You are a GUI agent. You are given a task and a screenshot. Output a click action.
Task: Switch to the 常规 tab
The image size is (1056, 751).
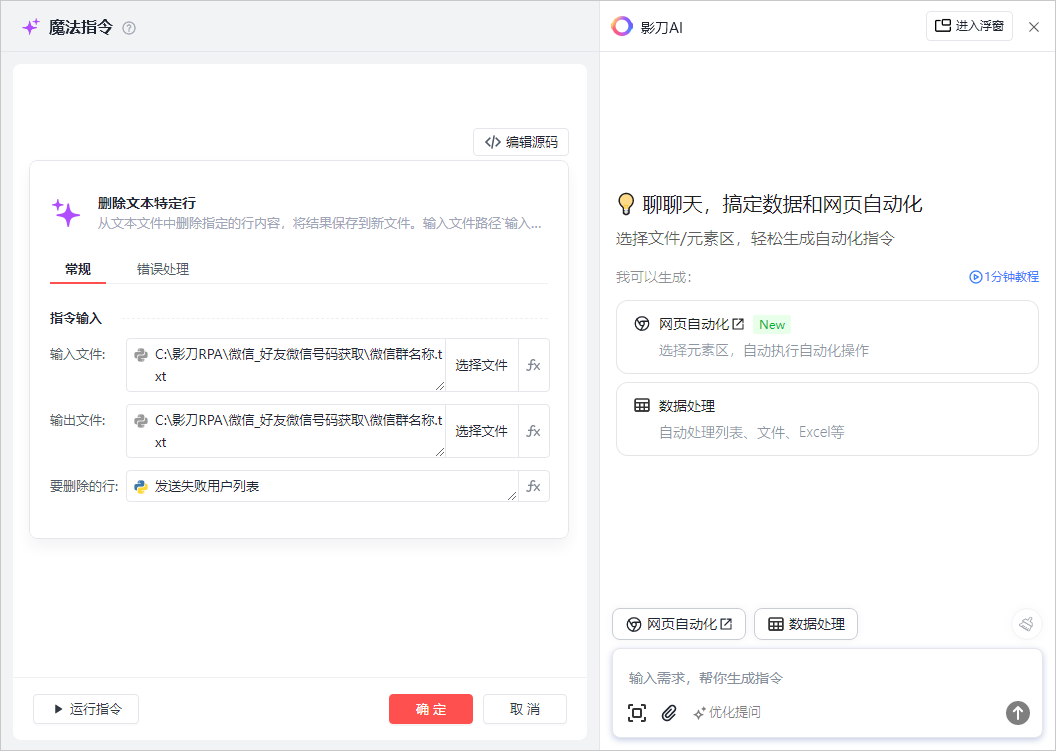(x=77, y=269)
